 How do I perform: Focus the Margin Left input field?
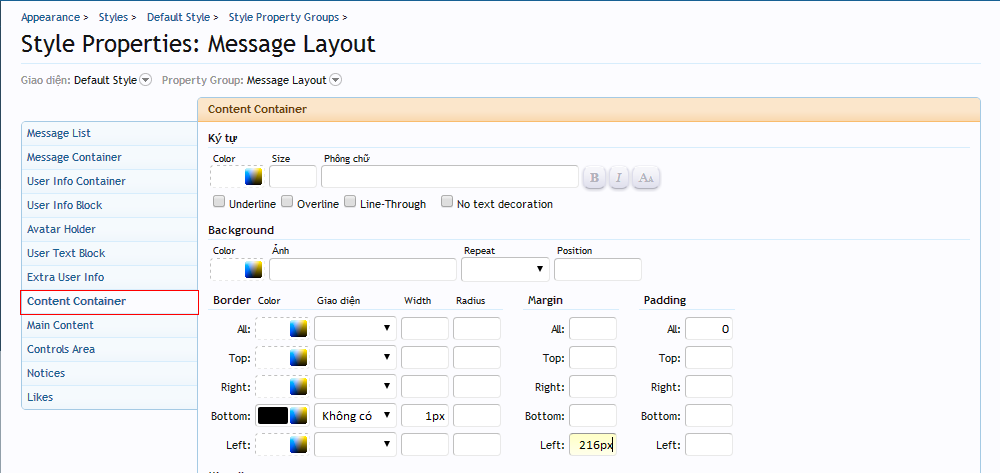592,445
